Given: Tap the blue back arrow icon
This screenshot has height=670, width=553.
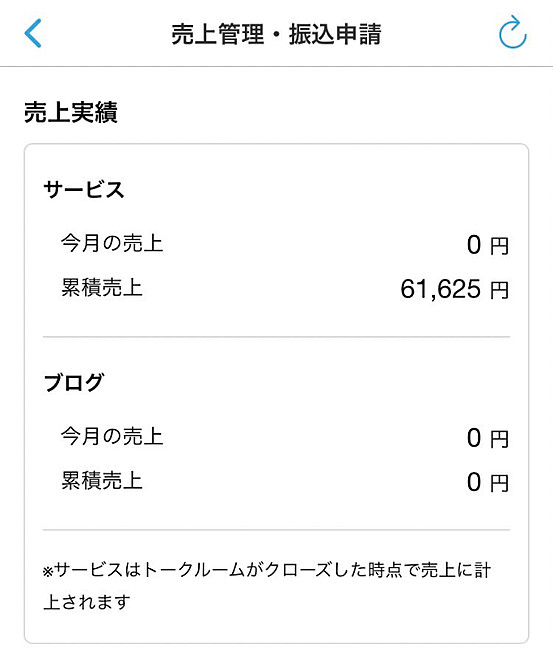Looking at the screenshot, I should click(x=33, y=33).
